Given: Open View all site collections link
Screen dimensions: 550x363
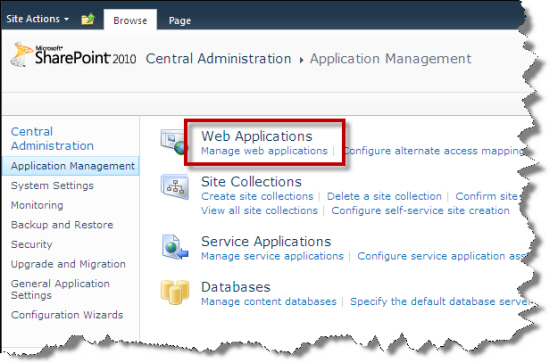Looking at the screenshot, I should pyautogui.click(x=259, y=211).
